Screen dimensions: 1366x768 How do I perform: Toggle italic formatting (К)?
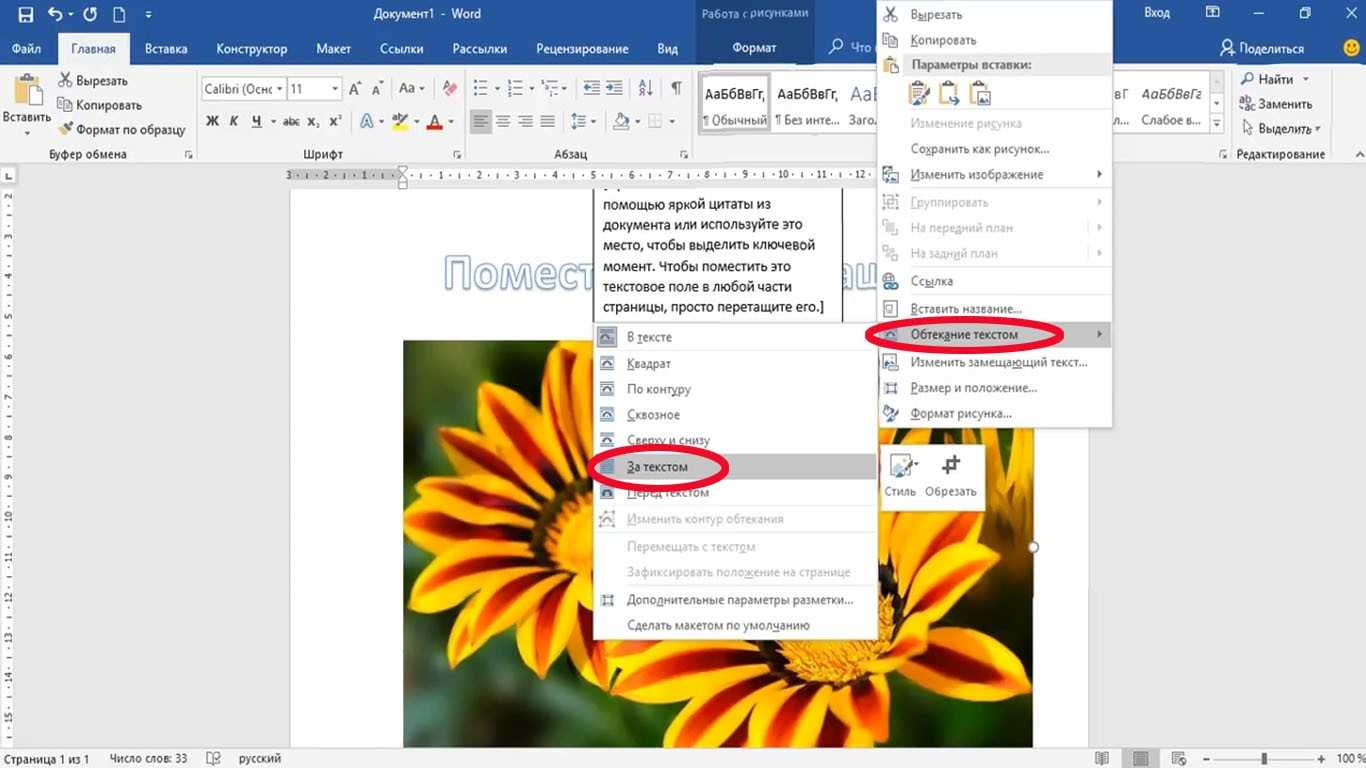tap(234, 121)
